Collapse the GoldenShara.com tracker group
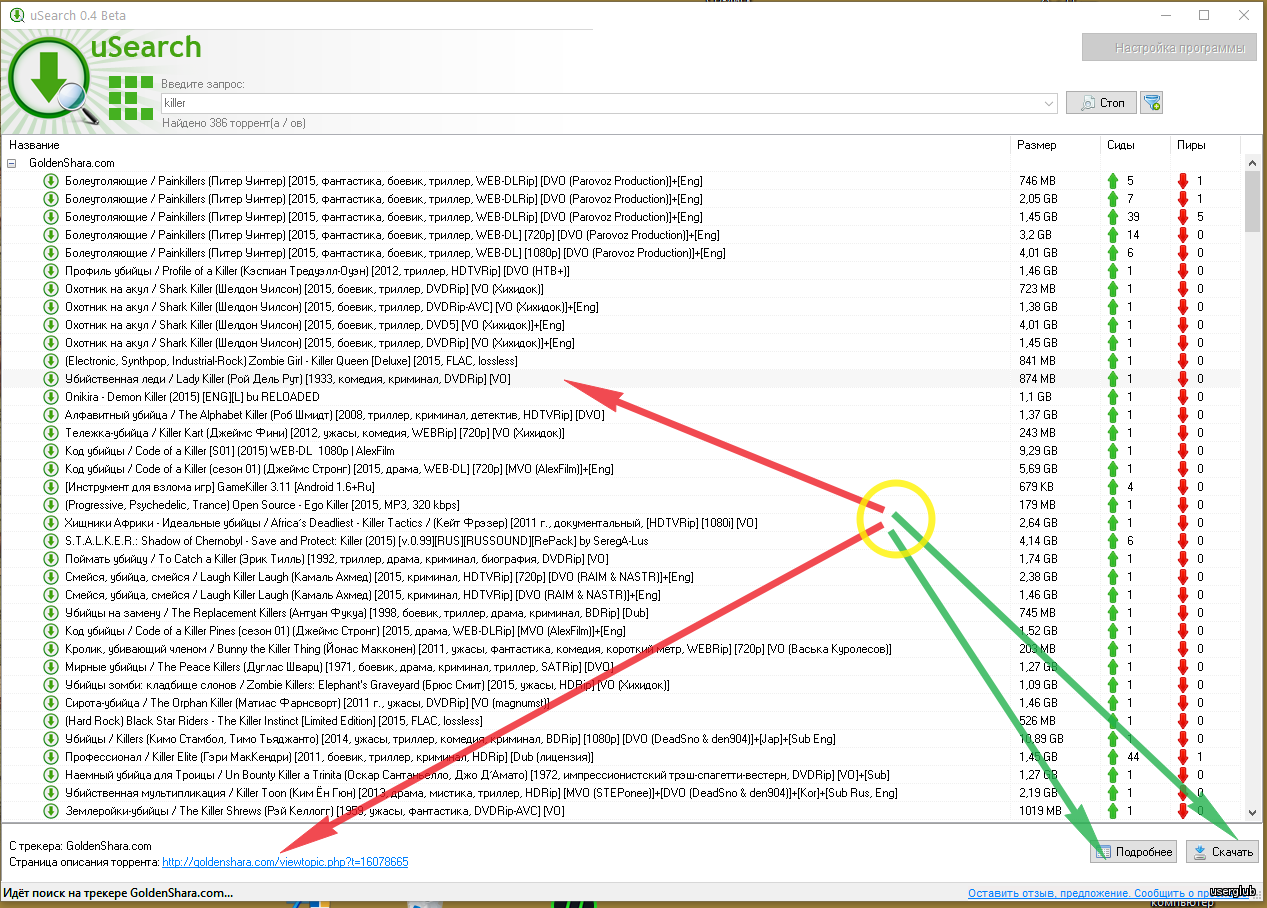The height and width of the screenshot is (908, 1267). tap(12, 163)
